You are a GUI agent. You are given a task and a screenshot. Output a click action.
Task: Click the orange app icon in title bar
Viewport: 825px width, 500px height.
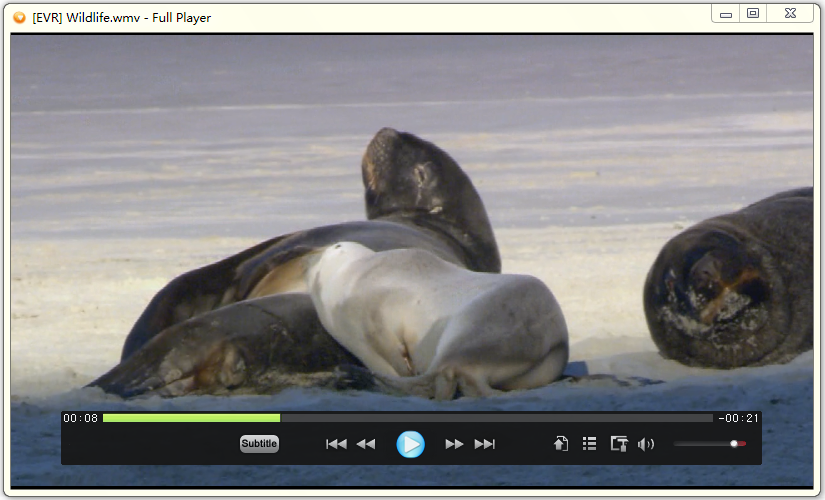[x=19, y=17]
